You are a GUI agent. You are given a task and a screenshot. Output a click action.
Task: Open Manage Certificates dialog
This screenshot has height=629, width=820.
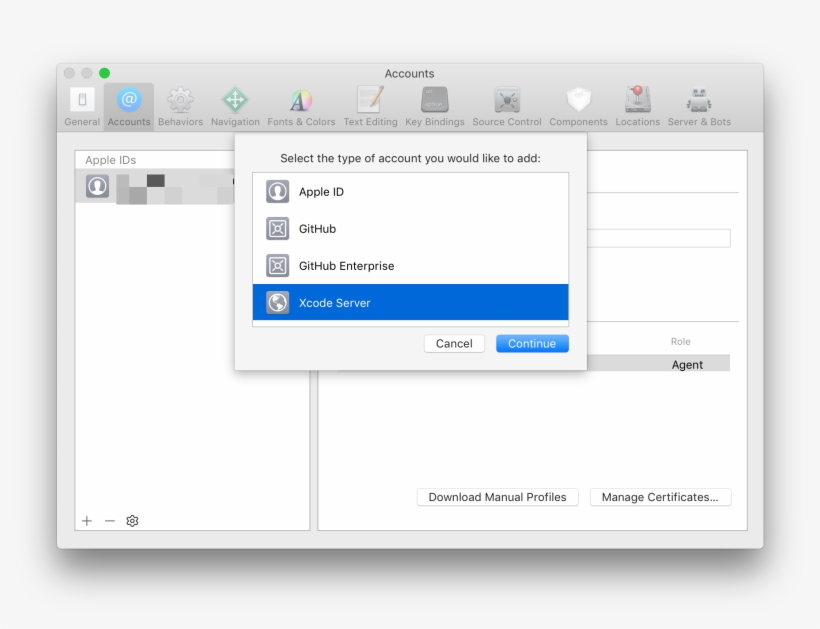click(x=660, y=497)
